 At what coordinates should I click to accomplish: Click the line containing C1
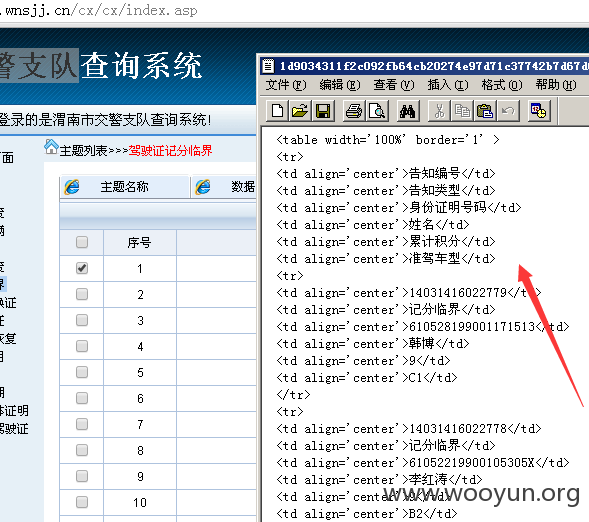[x=367, y=377]
